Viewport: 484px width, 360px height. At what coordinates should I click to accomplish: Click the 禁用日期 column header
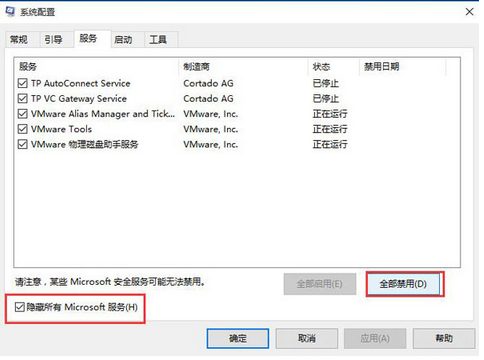click(402, 67)
